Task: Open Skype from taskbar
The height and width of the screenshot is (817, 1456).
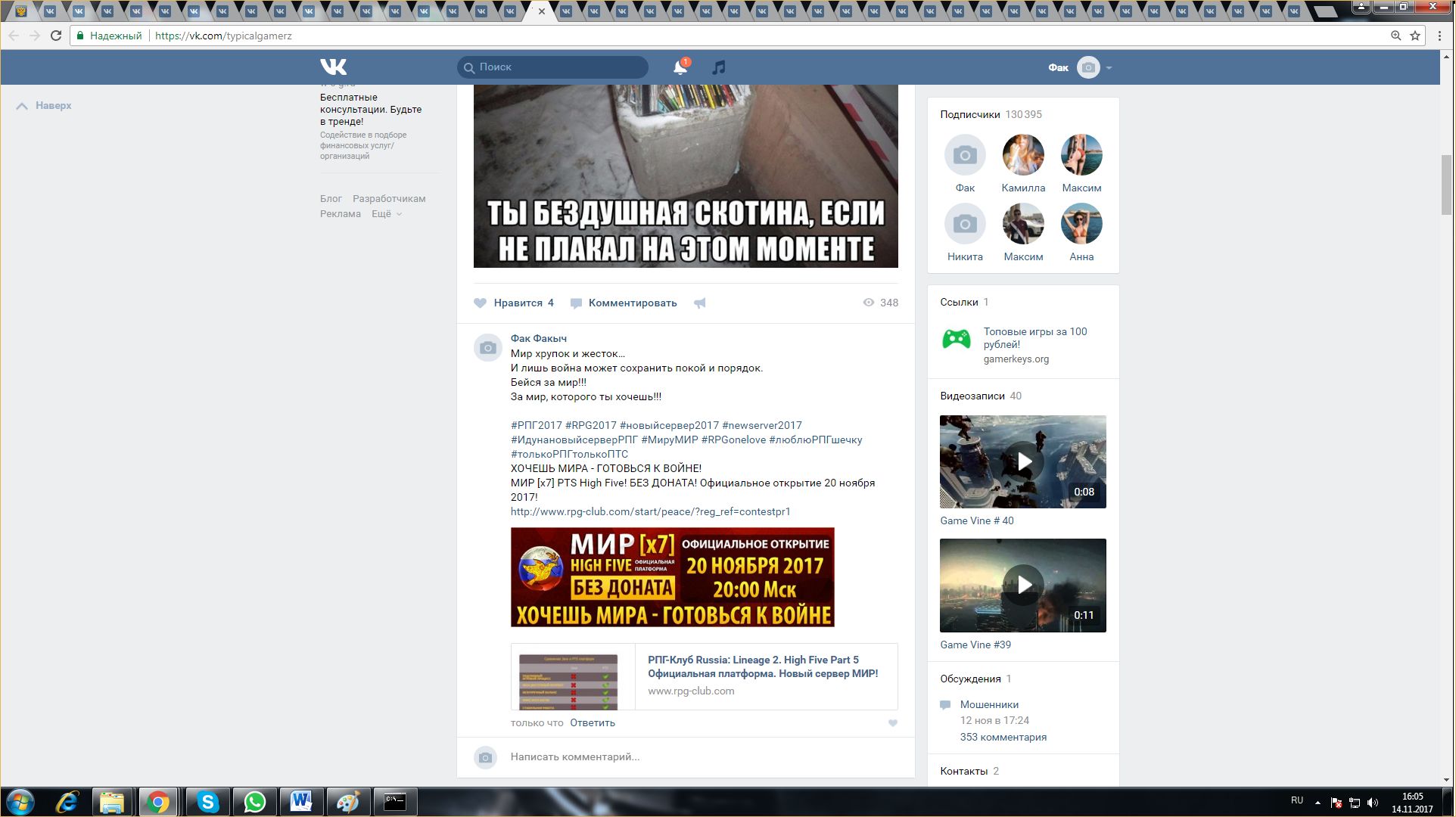Action: [x=207, y=802]
